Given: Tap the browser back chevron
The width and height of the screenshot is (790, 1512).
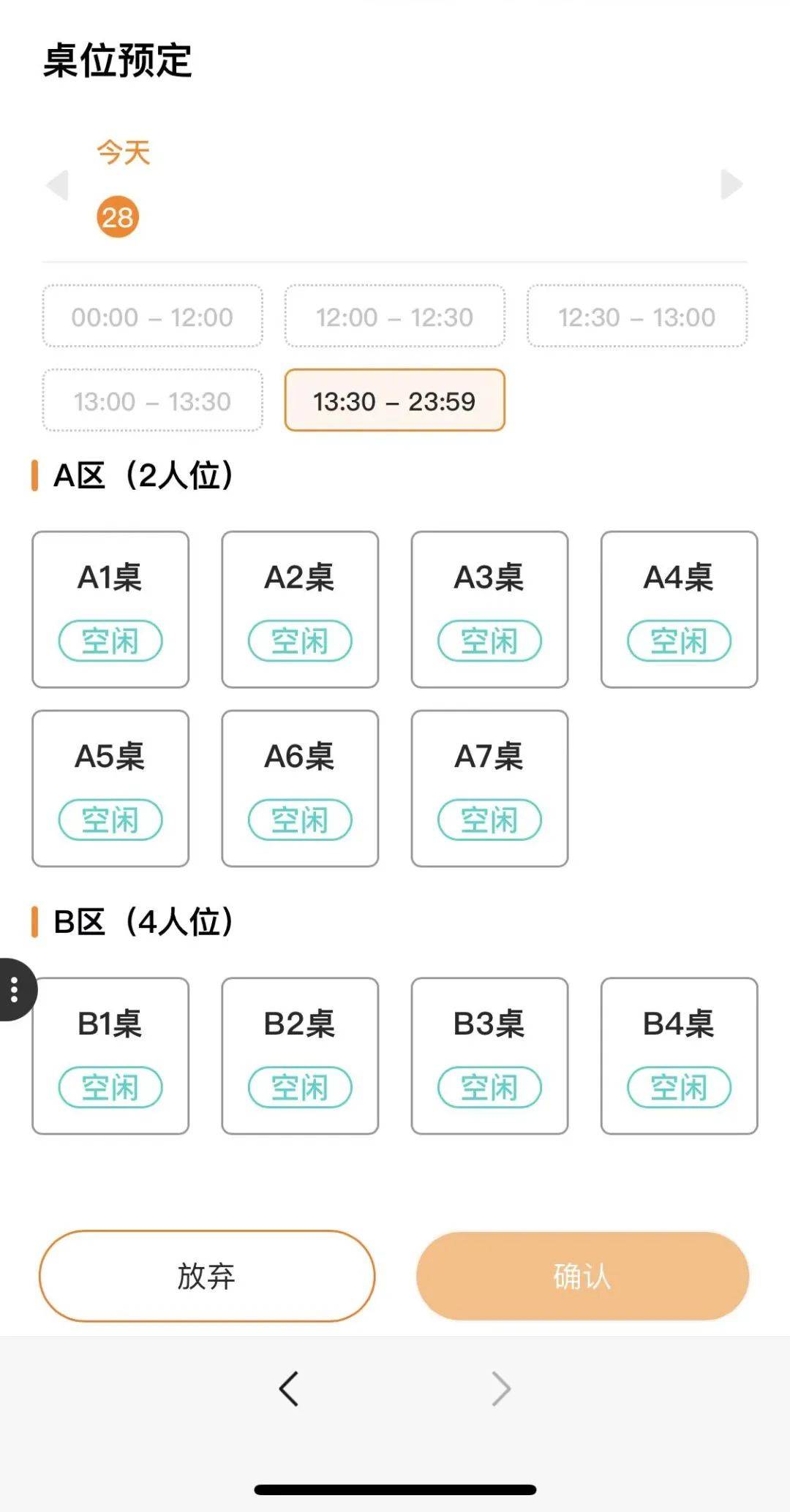Looking at the screenshot, I should 289,1388.
